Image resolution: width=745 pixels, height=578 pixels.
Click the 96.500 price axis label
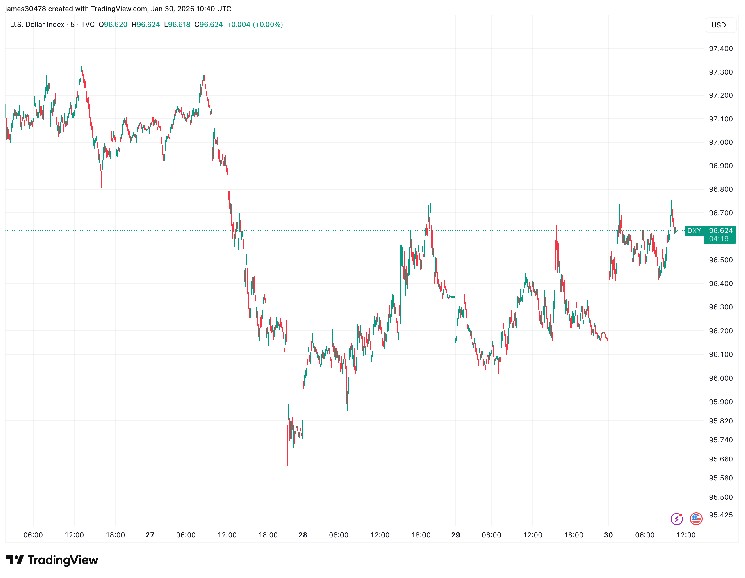720,260
